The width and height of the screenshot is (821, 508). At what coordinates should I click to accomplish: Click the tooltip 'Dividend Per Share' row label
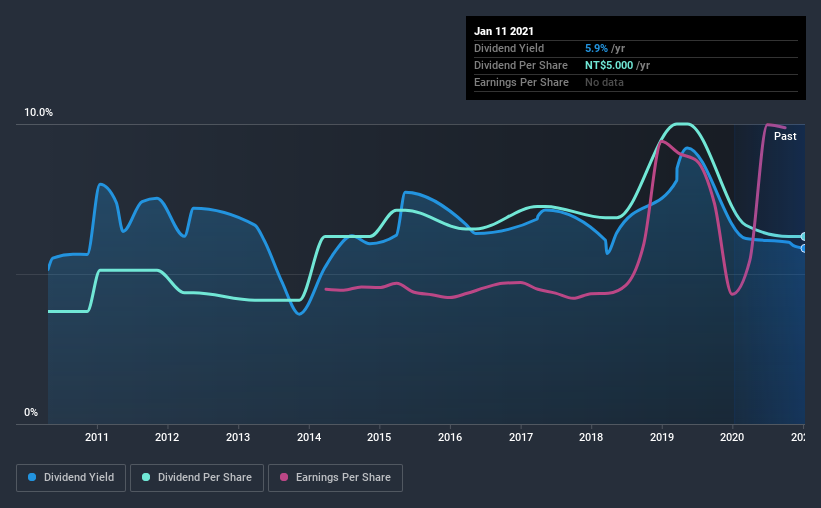520,65
